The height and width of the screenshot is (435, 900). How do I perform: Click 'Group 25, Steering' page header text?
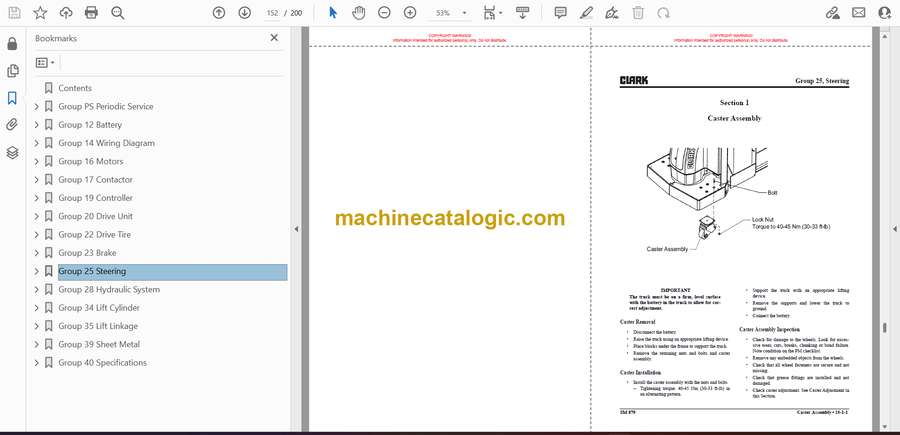click(821, 81)
